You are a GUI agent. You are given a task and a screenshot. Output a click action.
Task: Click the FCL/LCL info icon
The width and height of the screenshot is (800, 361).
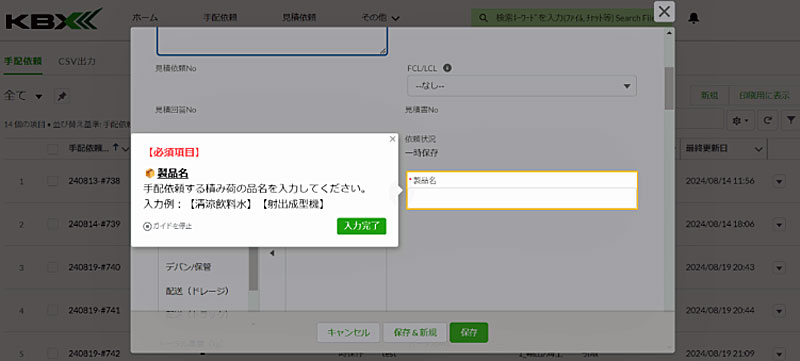(x=447, y=68)
